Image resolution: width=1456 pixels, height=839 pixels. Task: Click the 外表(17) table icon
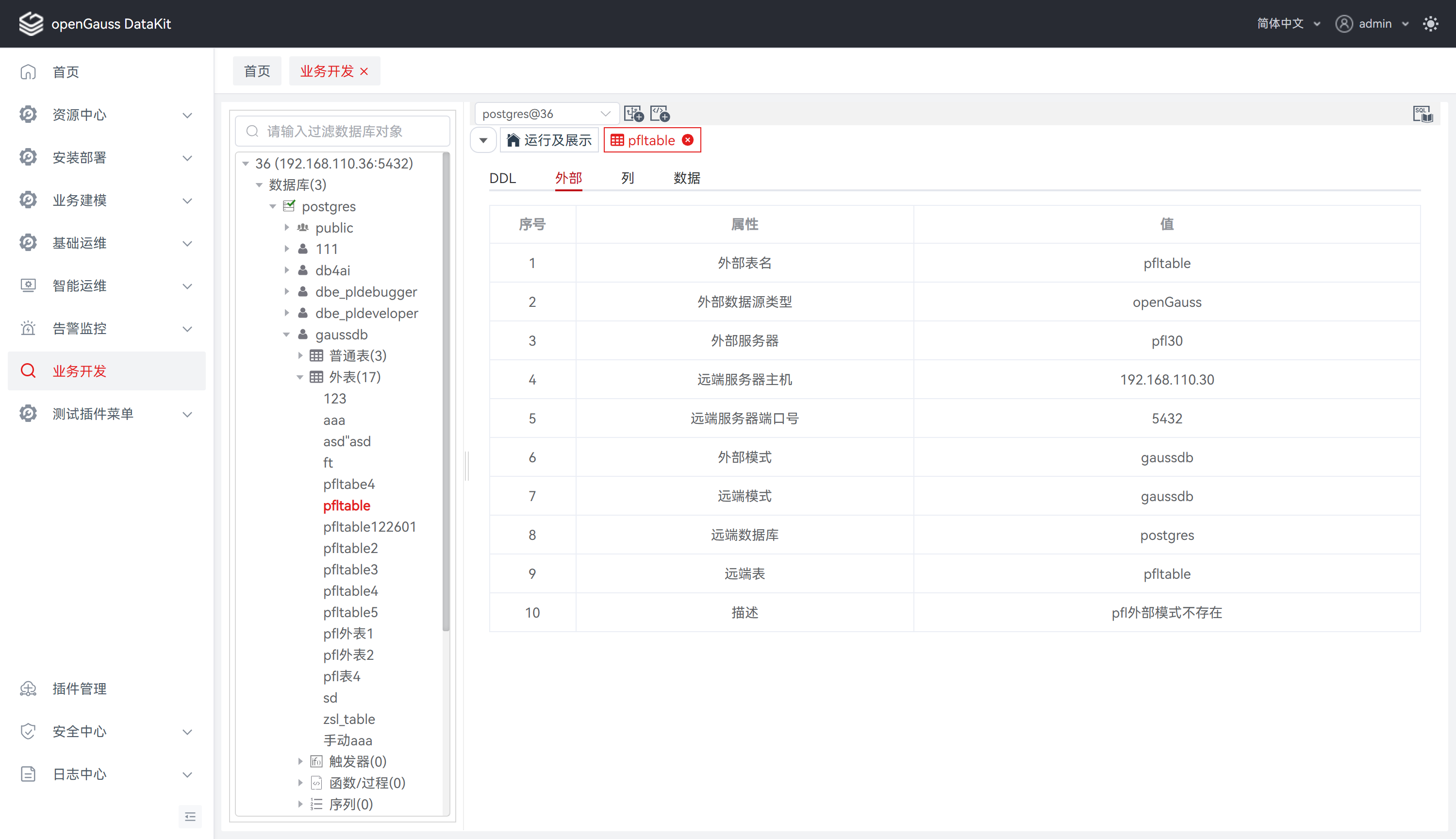pos(316,377)
